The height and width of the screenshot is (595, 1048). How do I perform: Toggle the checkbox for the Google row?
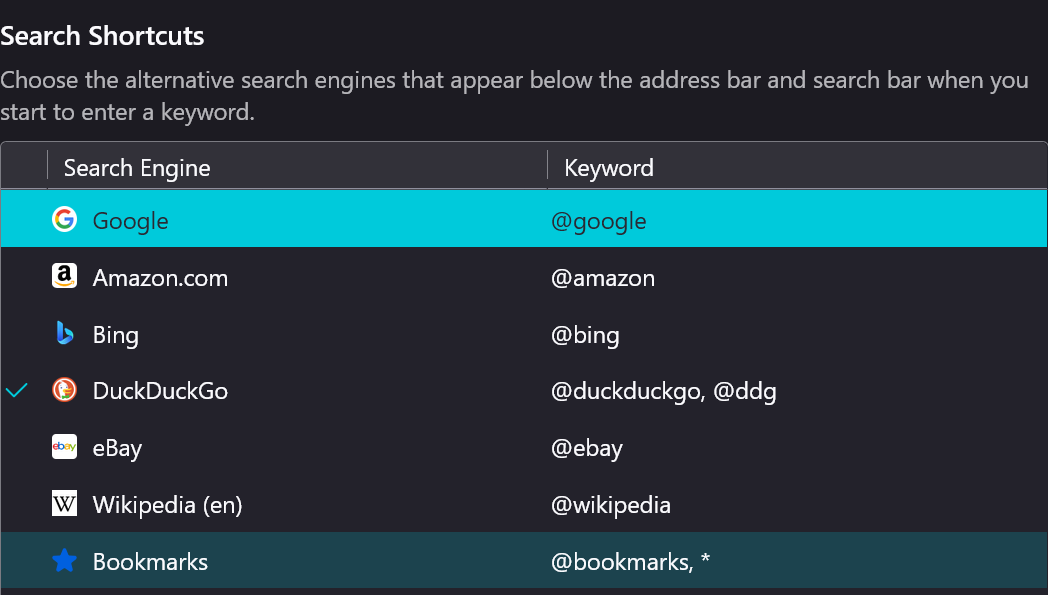click(17, 220)
